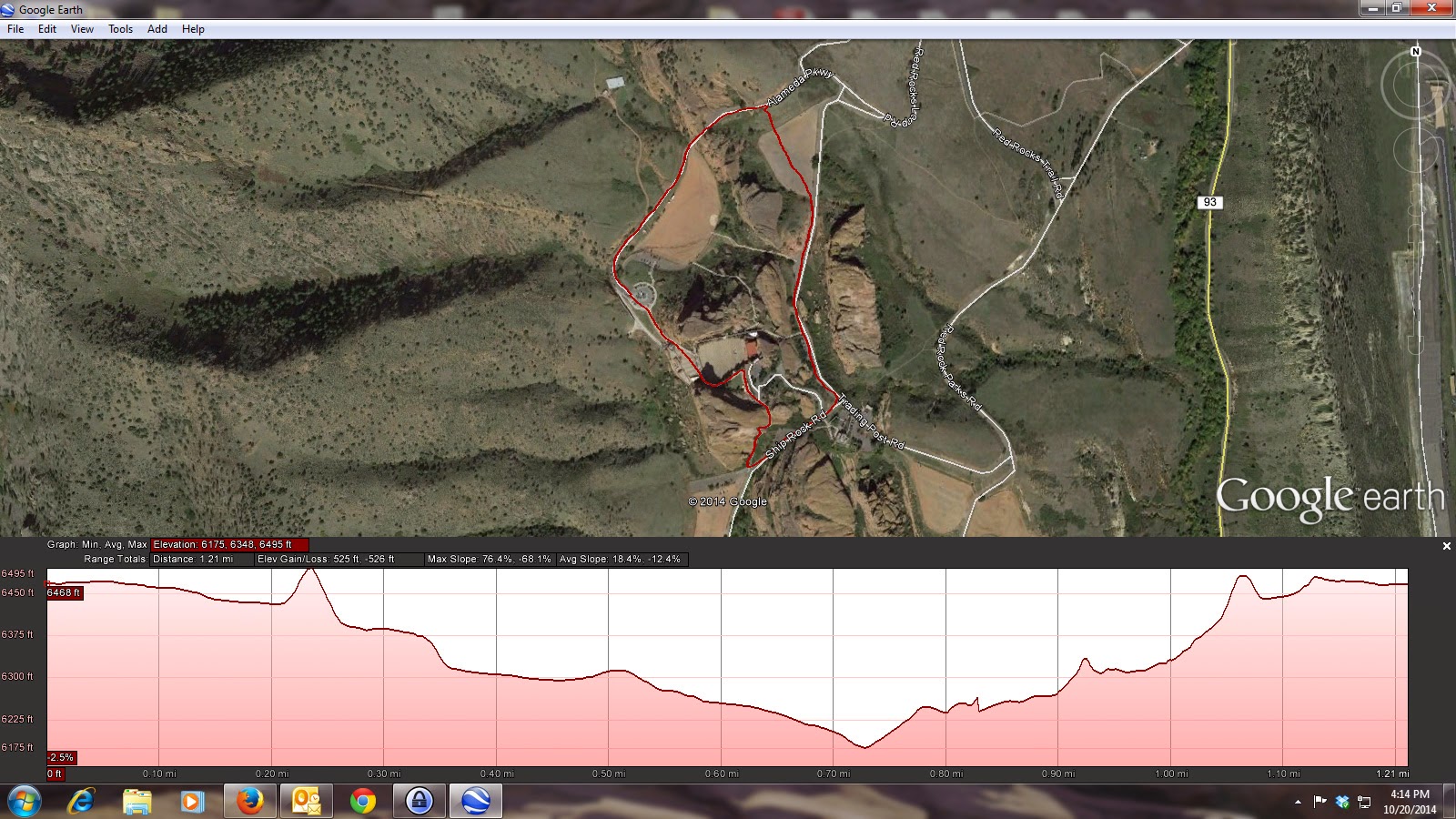Click the lowest dip on the elevation profile
The image size is (1456, 819).
pyautogui.click(x=864, y=746)
